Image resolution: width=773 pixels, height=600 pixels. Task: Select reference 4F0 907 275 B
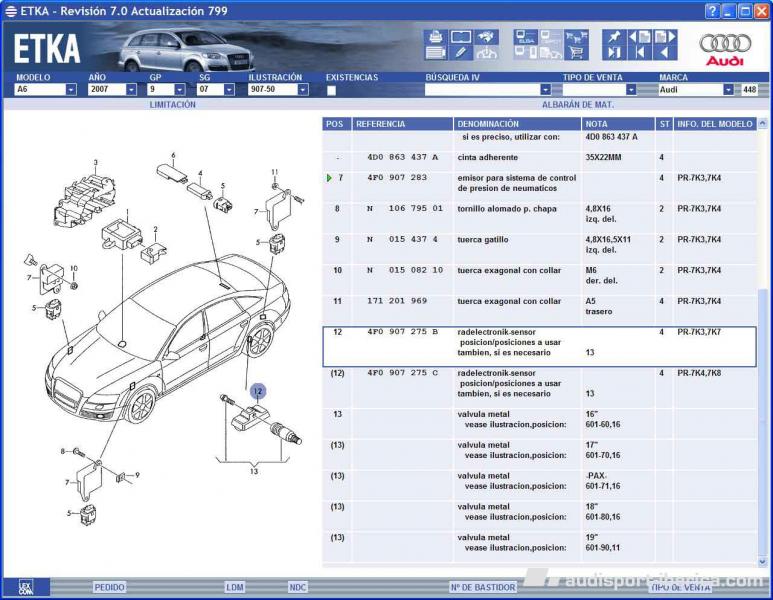click(402, 332)
